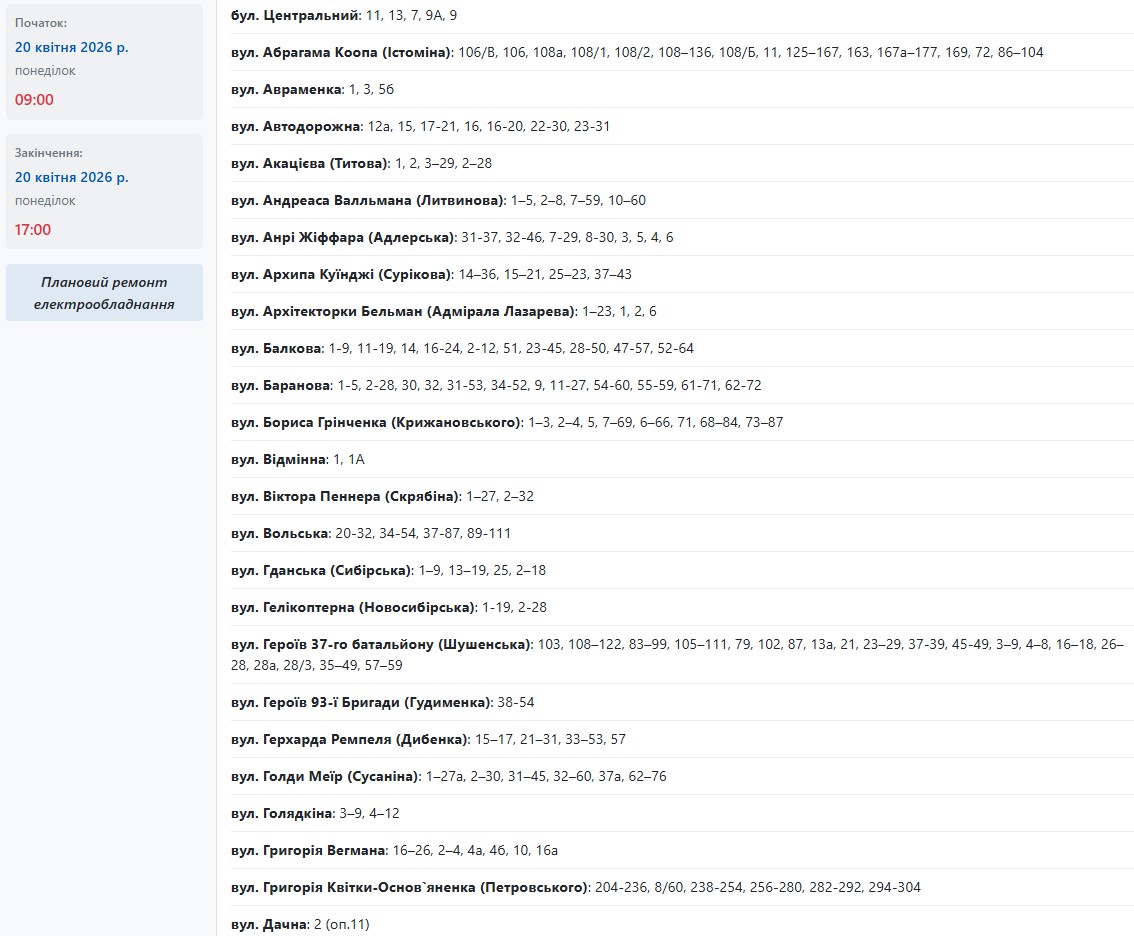Click the вул. Балкова street name
Image resolution: width=1134 pixels, height=936 pixels.
(x=277, y=348)
